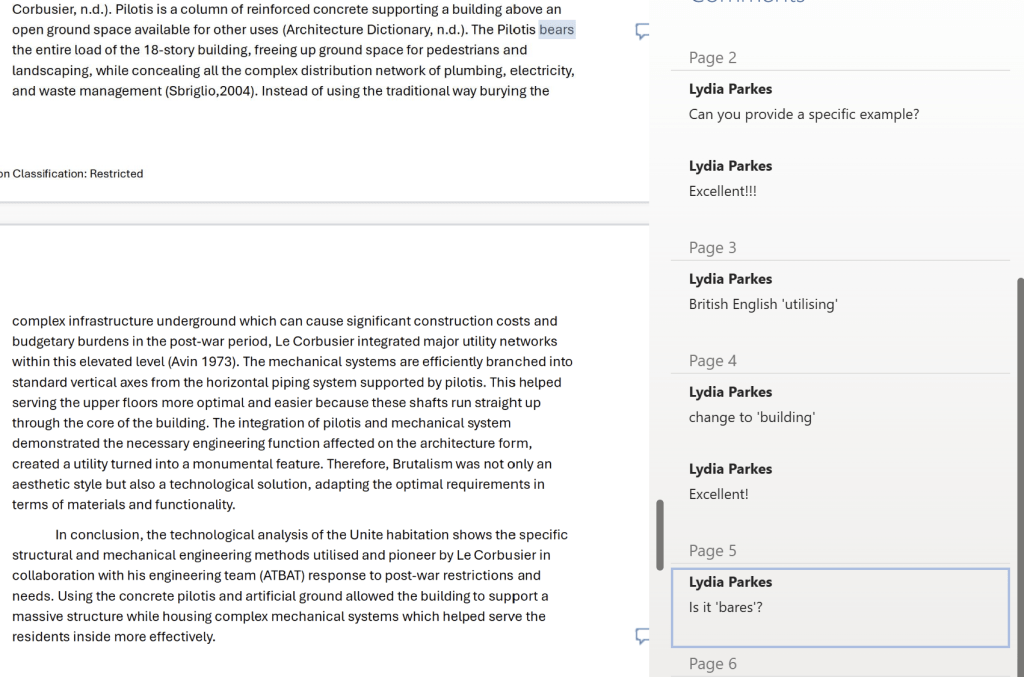1024x677 pixels.
Task: Click the paragraph starting 'In conclusion, the technological'
Action: (x=290, y=586)
